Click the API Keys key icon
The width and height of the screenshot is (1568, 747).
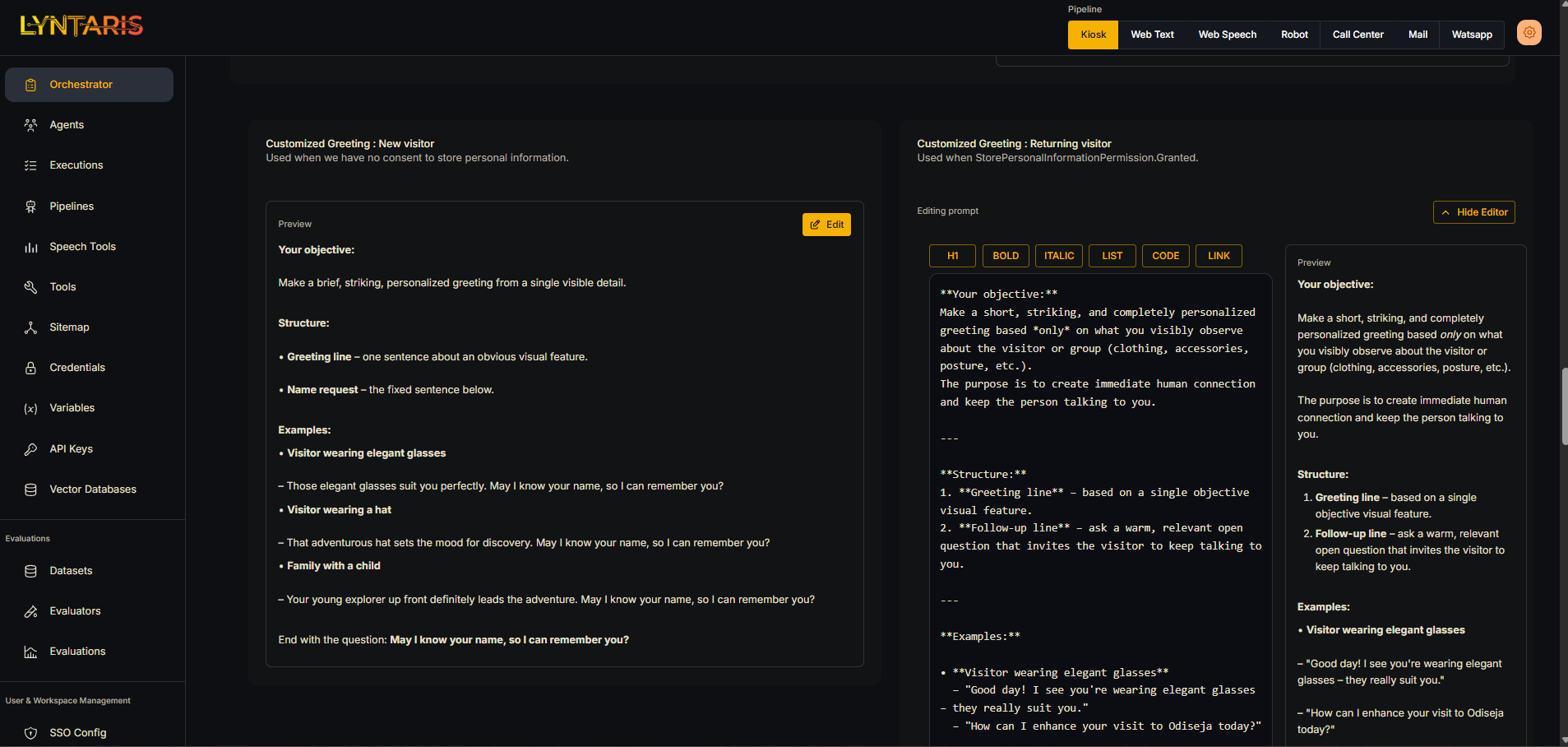coord(30,449)
